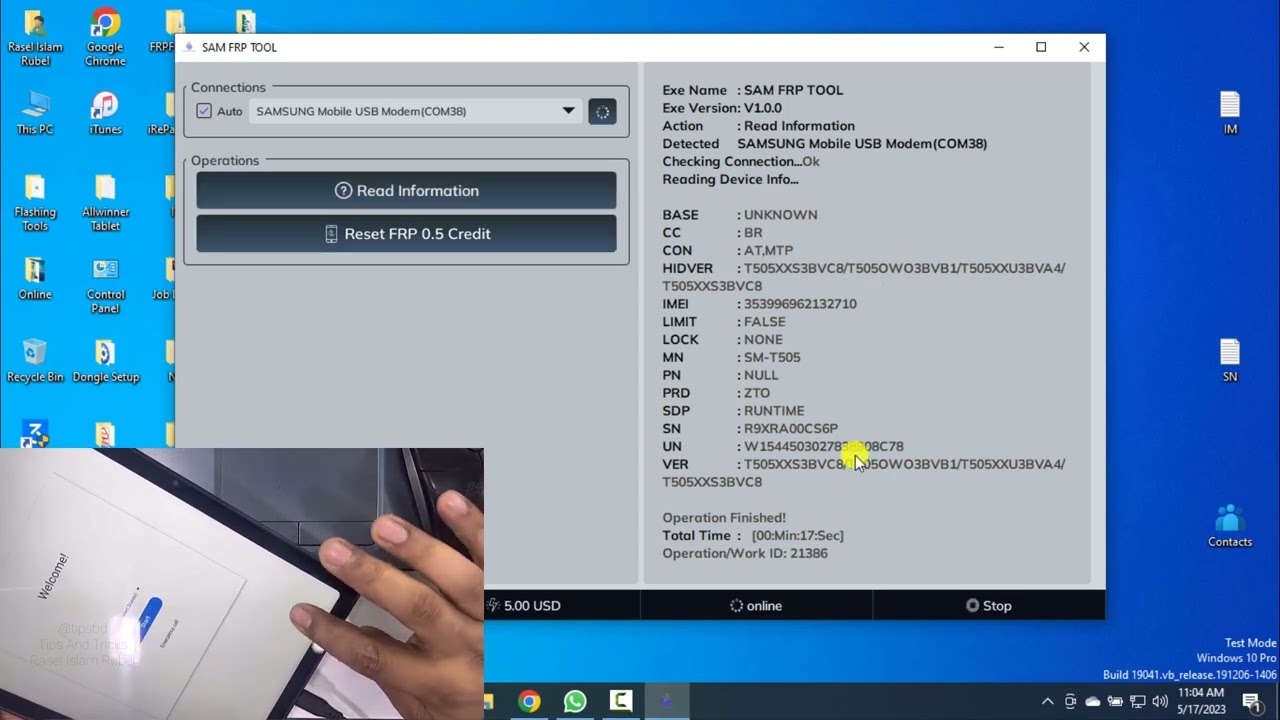Image resolution: width=1280 pixels, height=720 pixels.
Task: Click Checking Connection...Ok log line
Action: click(x=741, y=161)
